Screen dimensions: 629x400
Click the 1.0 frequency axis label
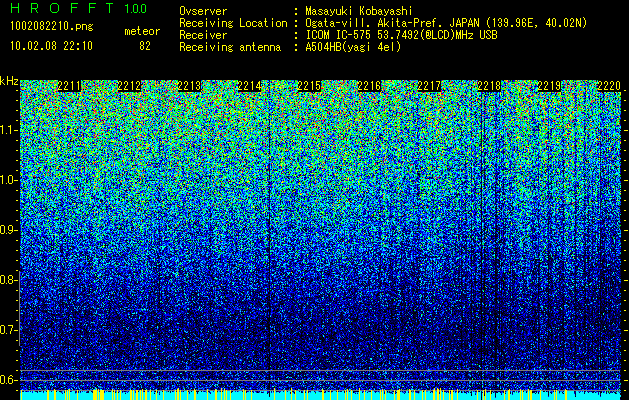(8, 181)
